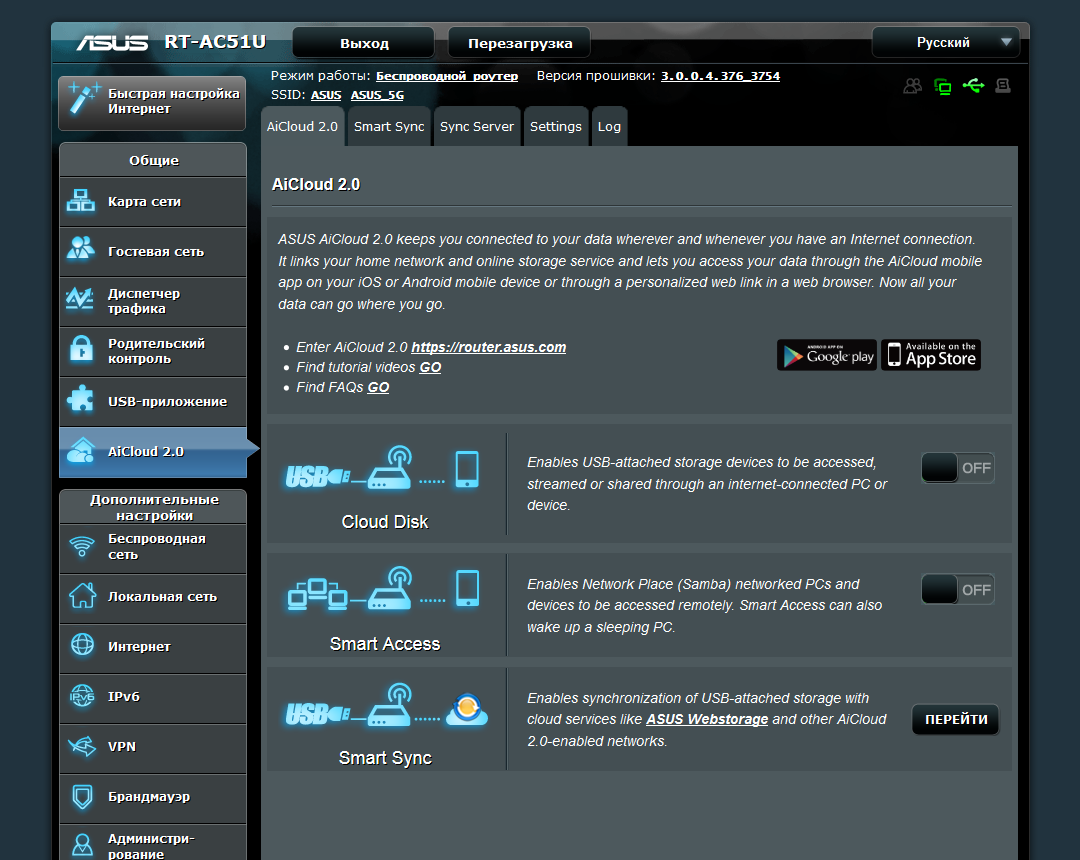Viewport: 1080px width, 860px height.
Task: Click the Перезагрузка reboot button
Action: click(x=520, y=43)
